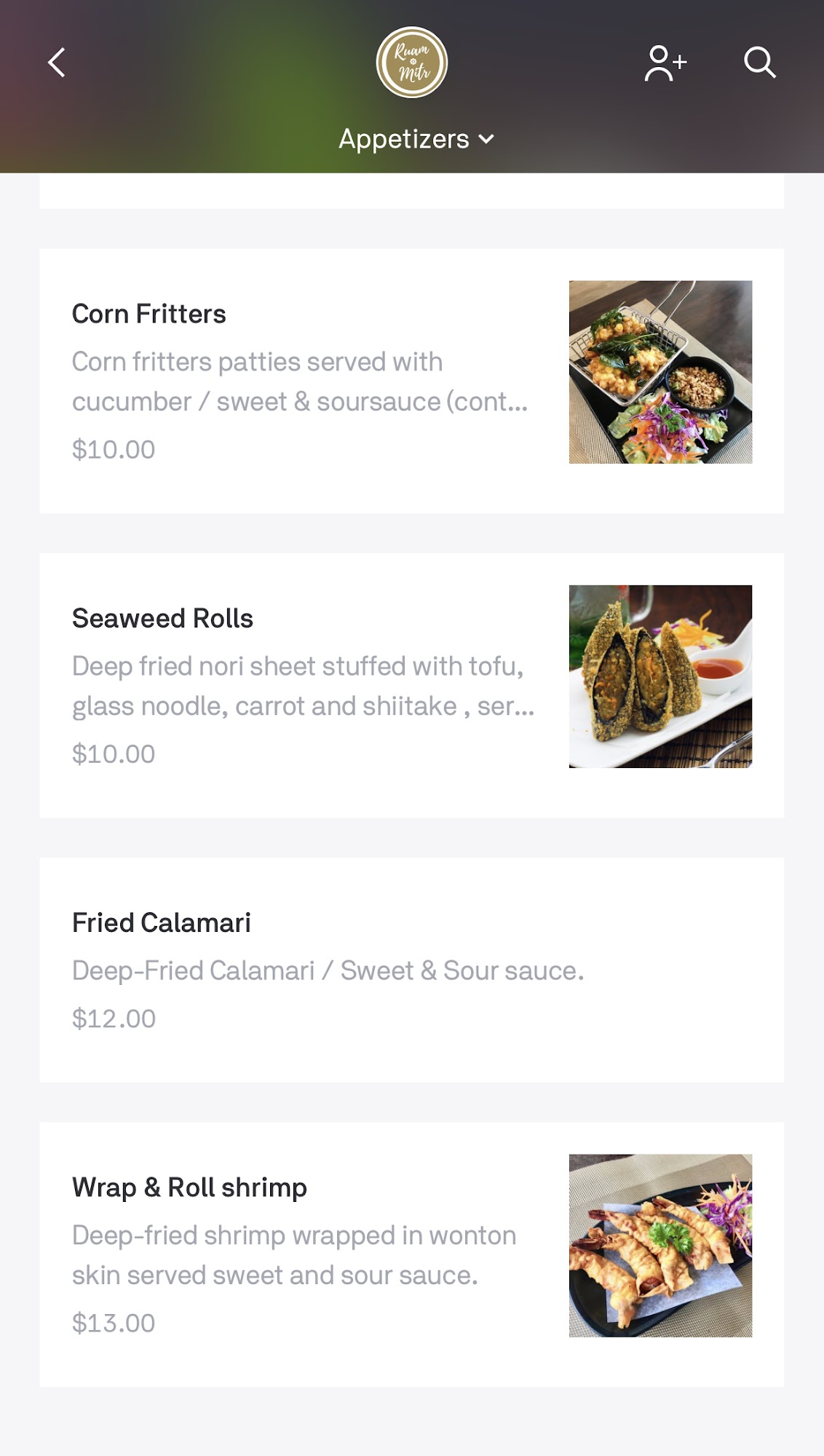The width and height of the screenshot is (824, 1456).
Task: Tap the partial menu card at top
Action: [x=412, y=191]
